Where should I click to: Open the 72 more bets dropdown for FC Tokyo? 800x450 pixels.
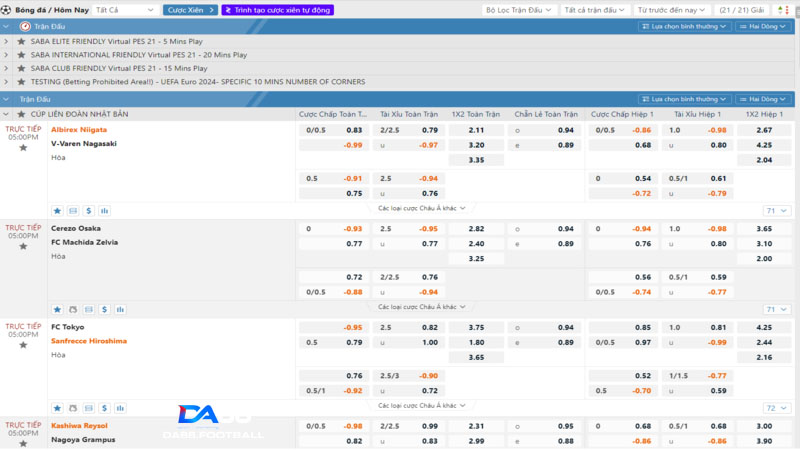click(775, 408)
